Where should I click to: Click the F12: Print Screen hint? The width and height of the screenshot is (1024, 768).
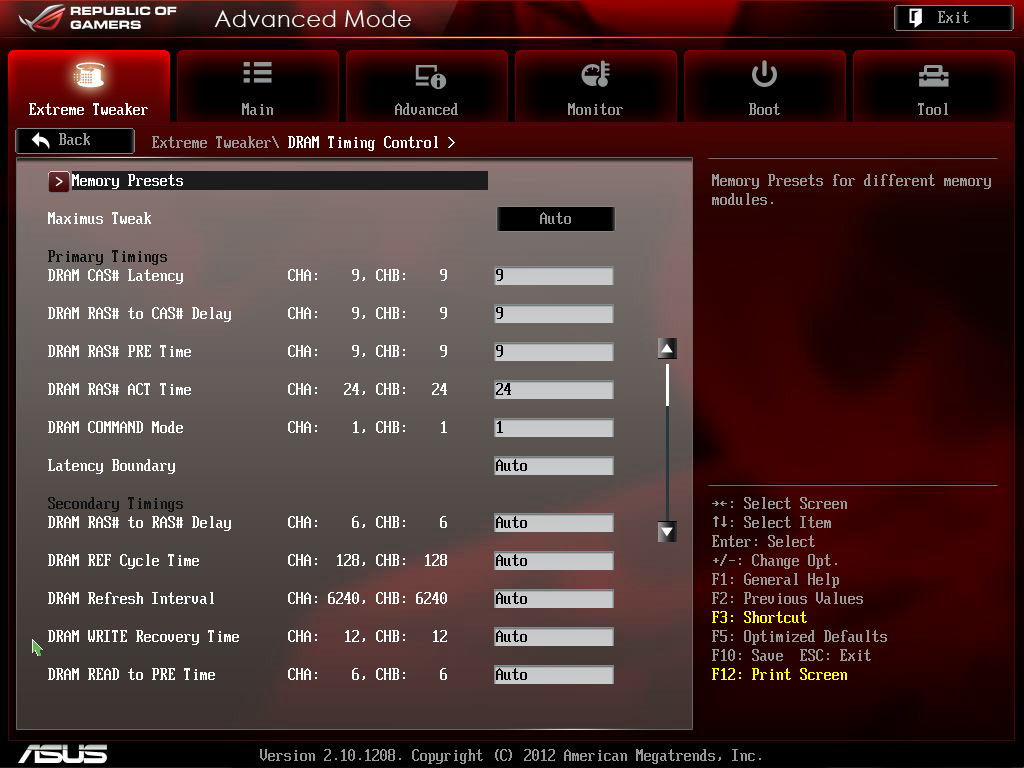[x=779, y=675]
